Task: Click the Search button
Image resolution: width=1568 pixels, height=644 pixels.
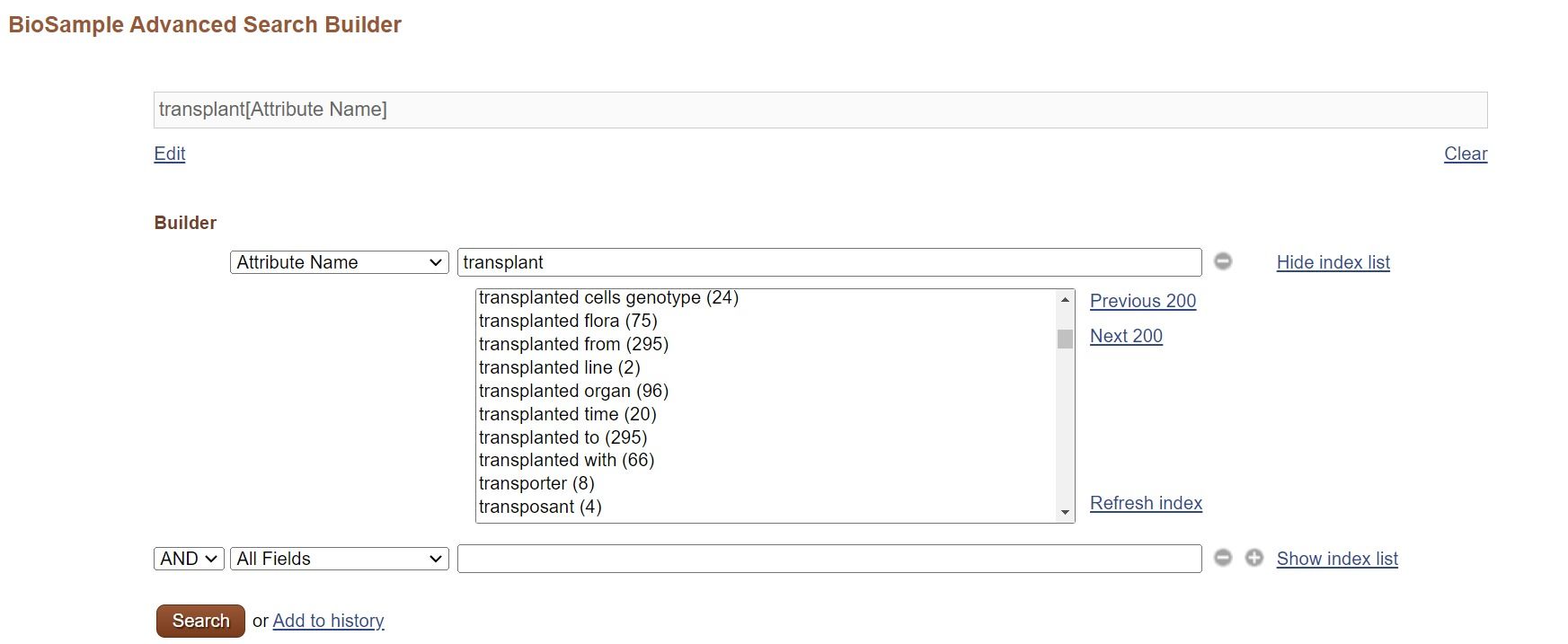Action: pyautogui.click(x=200, y=621)
